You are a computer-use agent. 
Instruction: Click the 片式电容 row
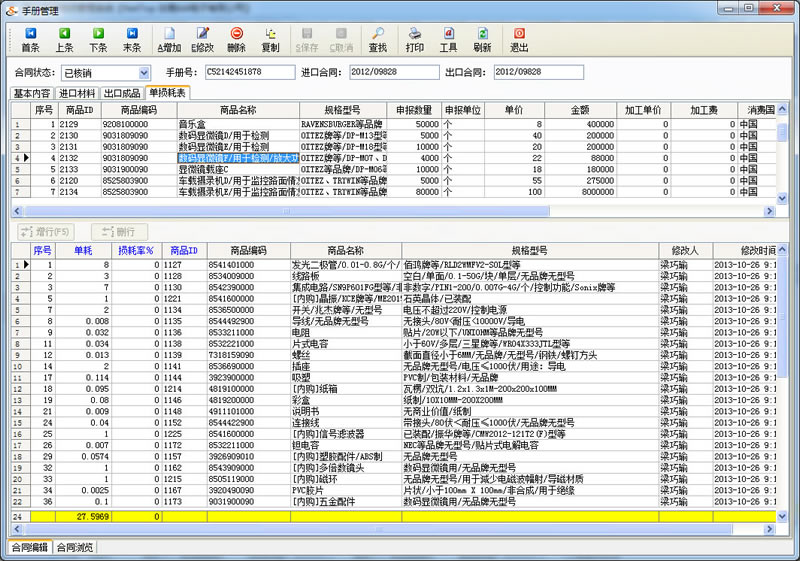coord(393,344)
